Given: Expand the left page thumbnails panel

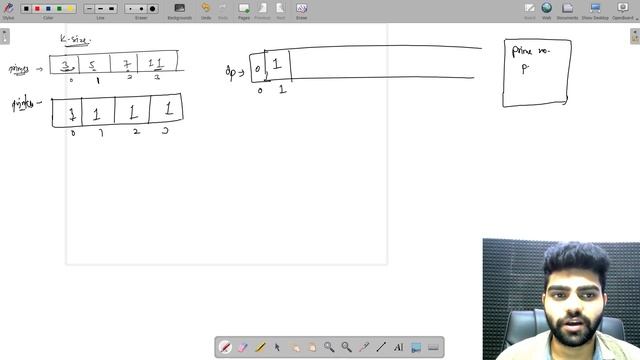Looking at the screenshot, I should (x=4, y=36).
